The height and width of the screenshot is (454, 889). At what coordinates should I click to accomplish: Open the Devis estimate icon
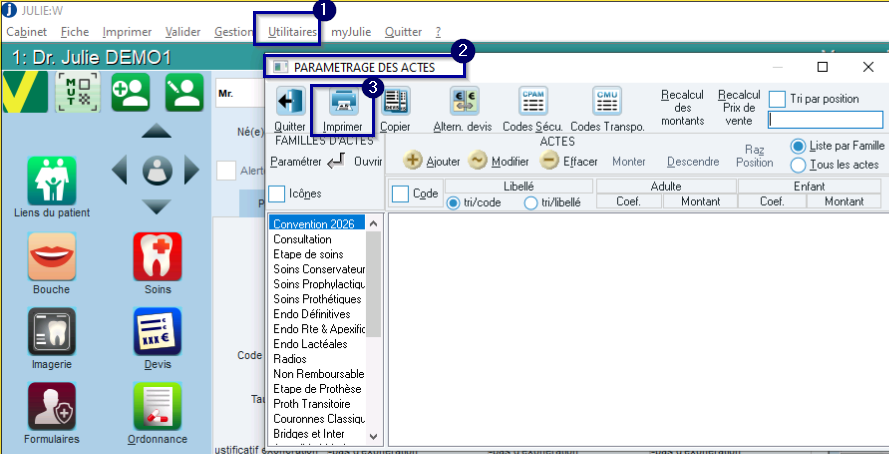[x=158, y=332]
